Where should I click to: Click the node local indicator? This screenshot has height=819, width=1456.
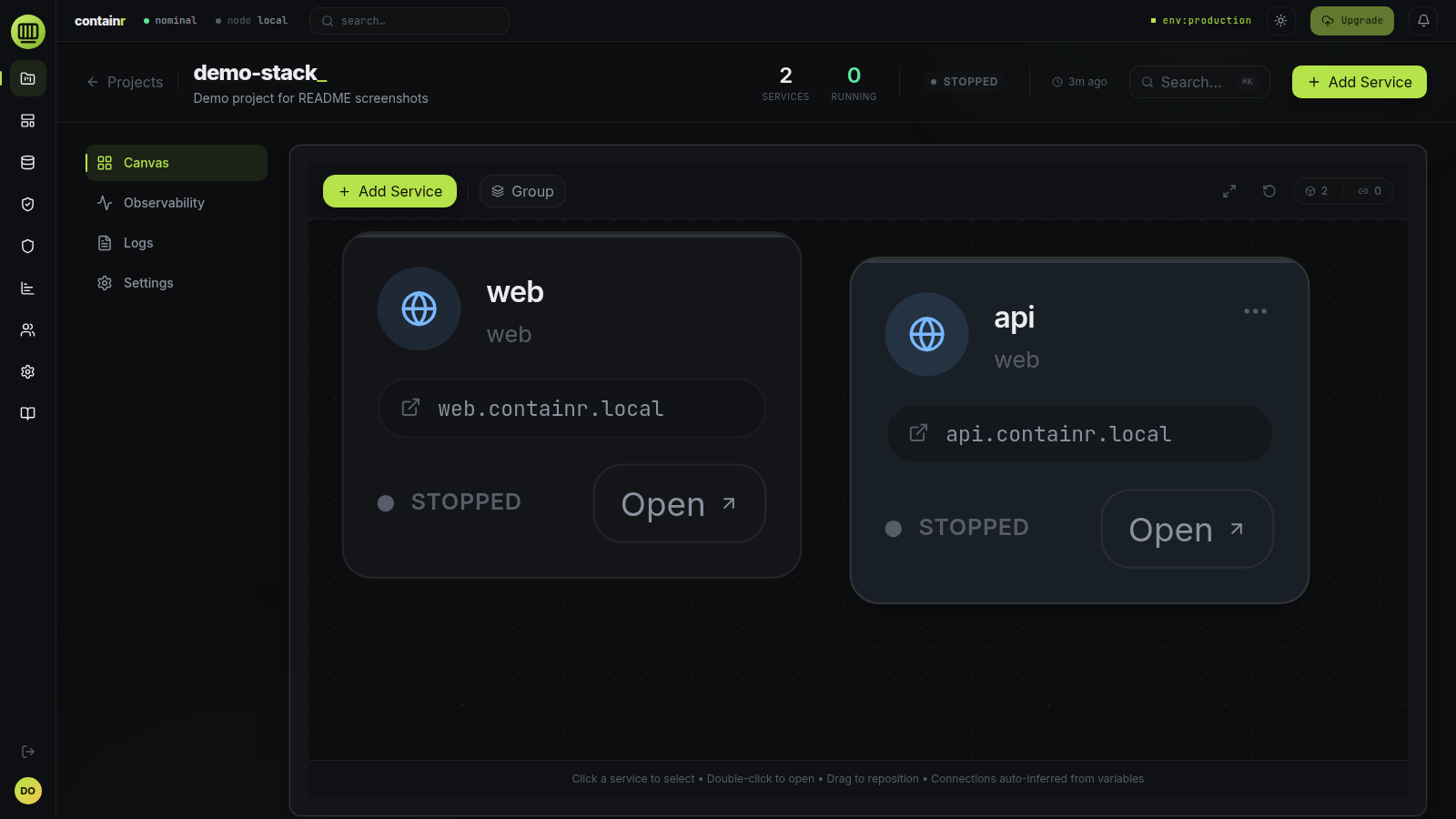coord(251,21)
